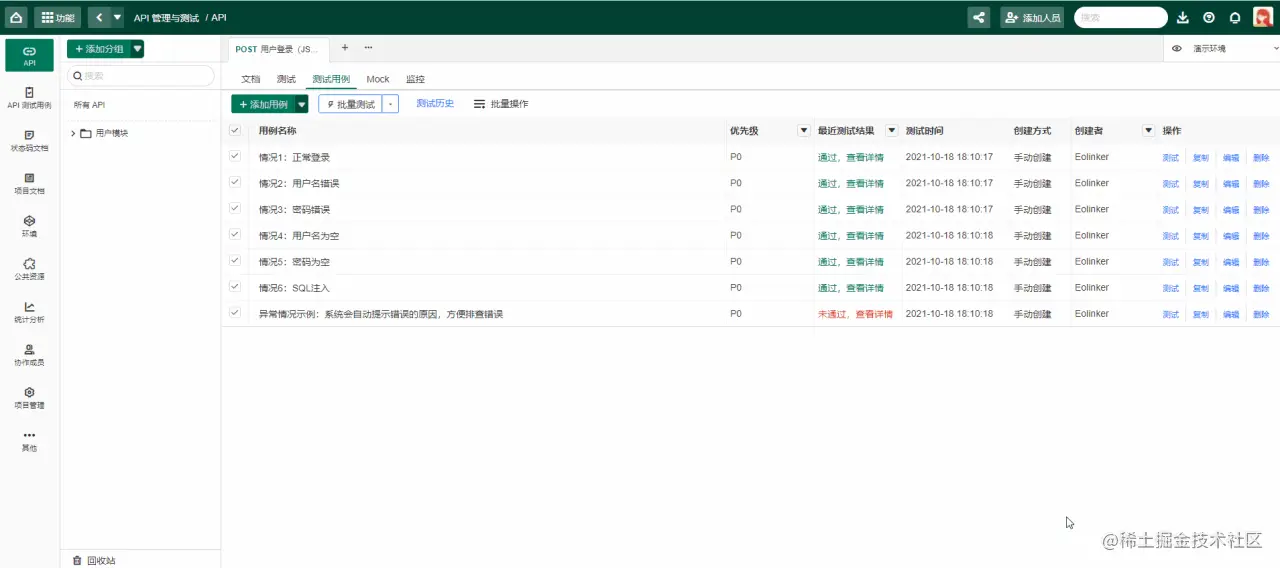1280x568 pixels.
Task: Click 删除 for 情况6：SQL注入
Action: tap(1261, 288)
